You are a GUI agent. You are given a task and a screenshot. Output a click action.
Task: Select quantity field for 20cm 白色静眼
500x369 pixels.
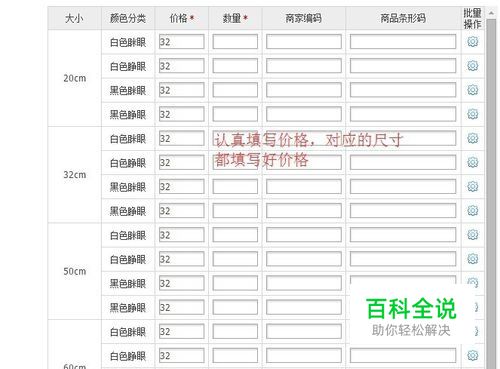pyautogui.click(x=235, y=66)
